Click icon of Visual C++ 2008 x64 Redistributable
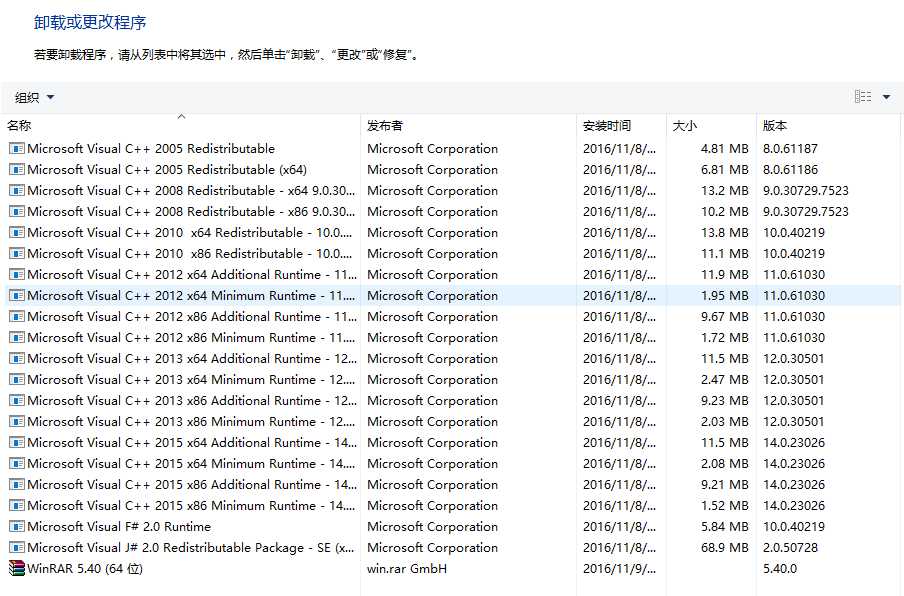The height and width of the screenshot is (596, 904). (x=17, y=191)
